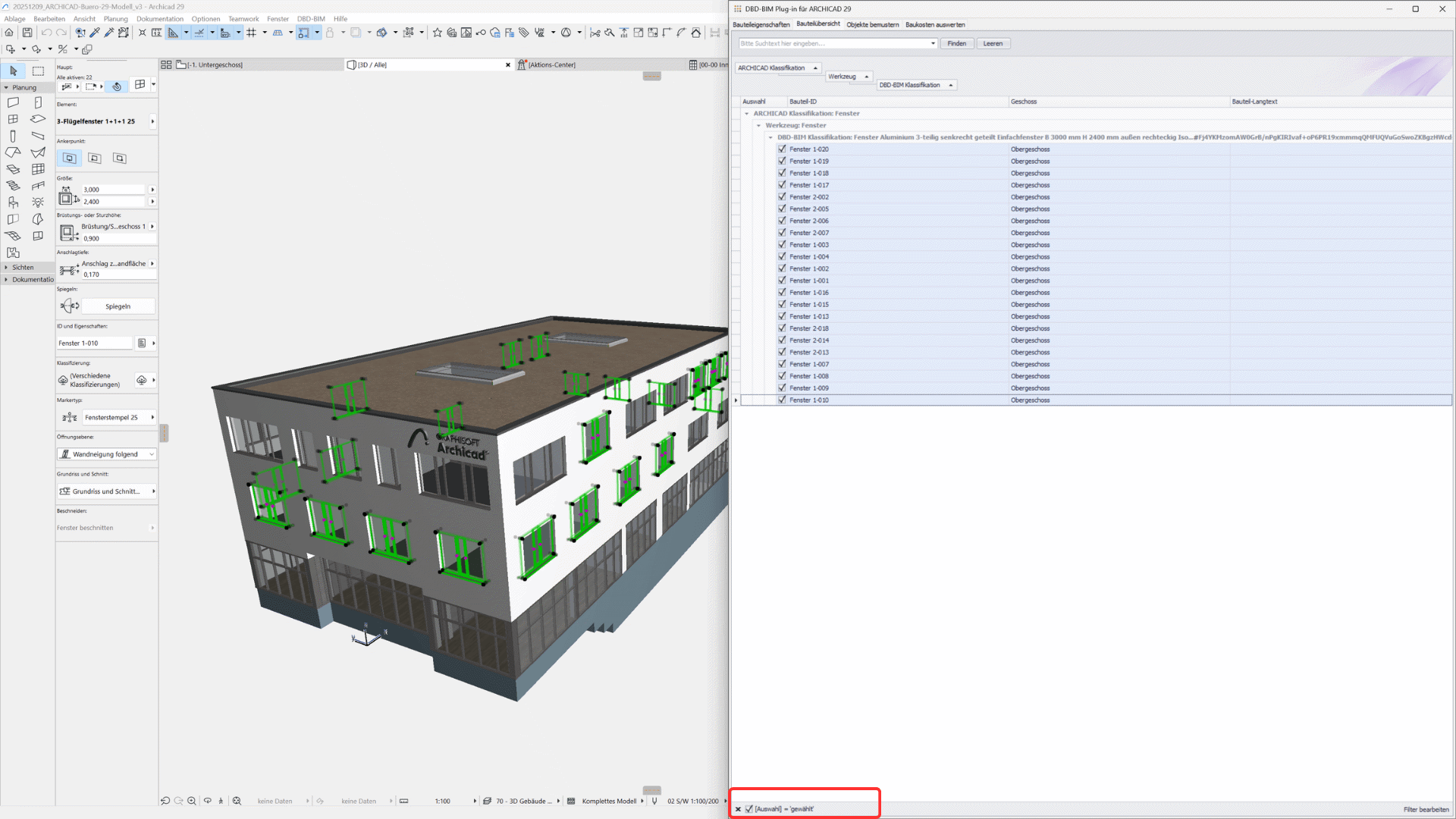The height and width of the screenshot is (819, 1456).
Task: Select the Marquee tool
Action: (38, 71)
